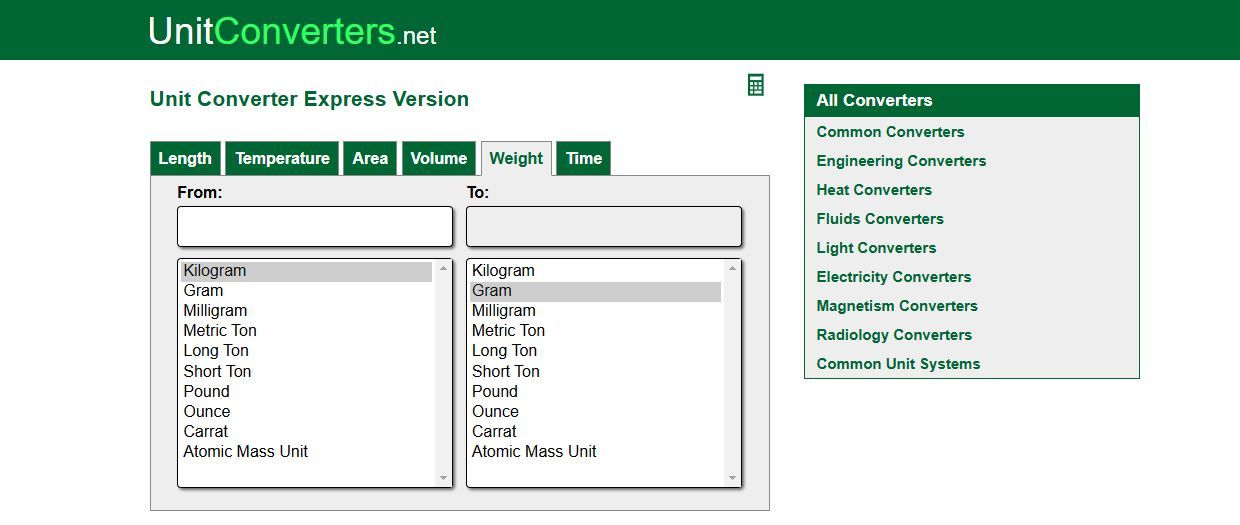
Task: Click the calculator icon
Action: click(x=756, y=85)
